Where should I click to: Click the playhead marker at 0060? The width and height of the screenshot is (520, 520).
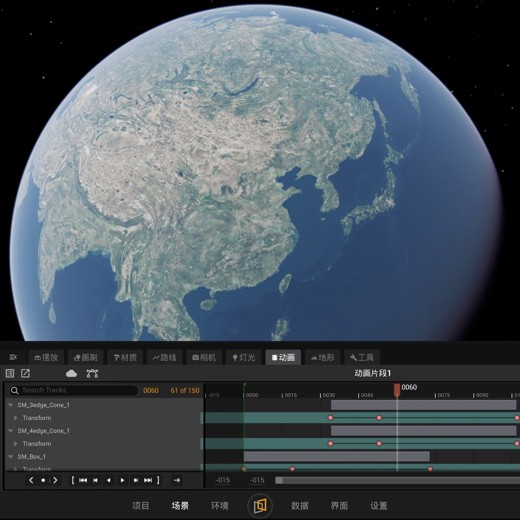[x=397, y=389]
